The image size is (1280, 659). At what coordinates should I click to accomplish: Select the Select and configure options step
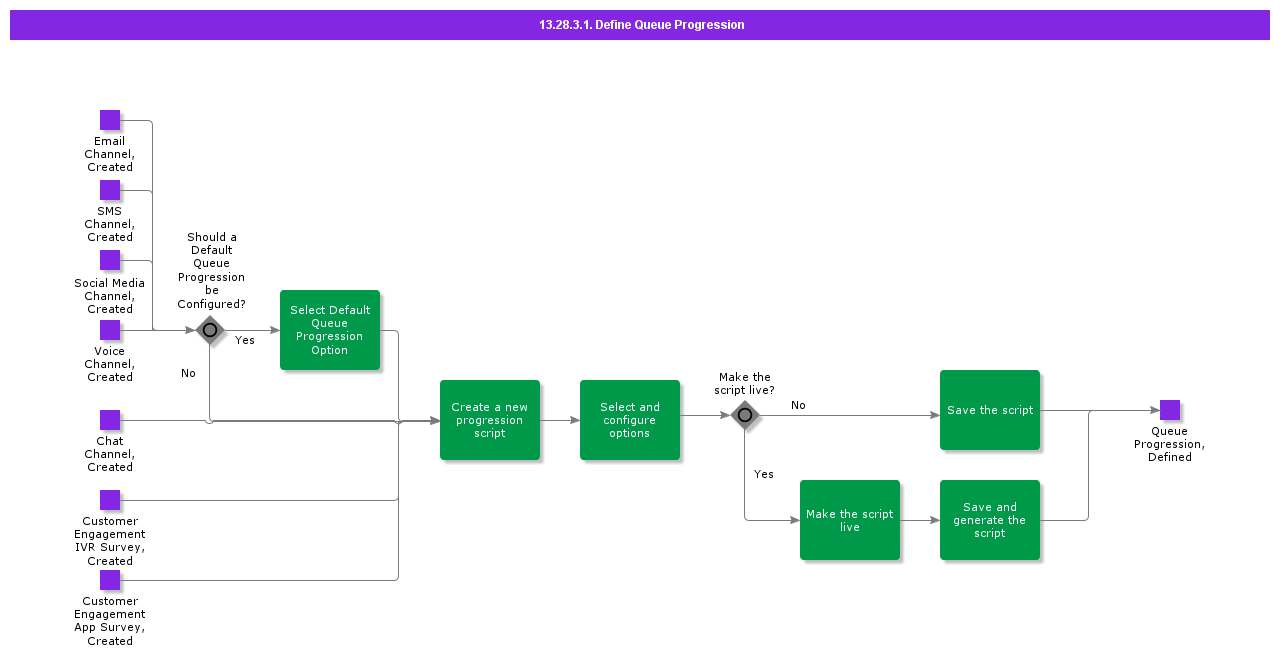pos(629,420)
